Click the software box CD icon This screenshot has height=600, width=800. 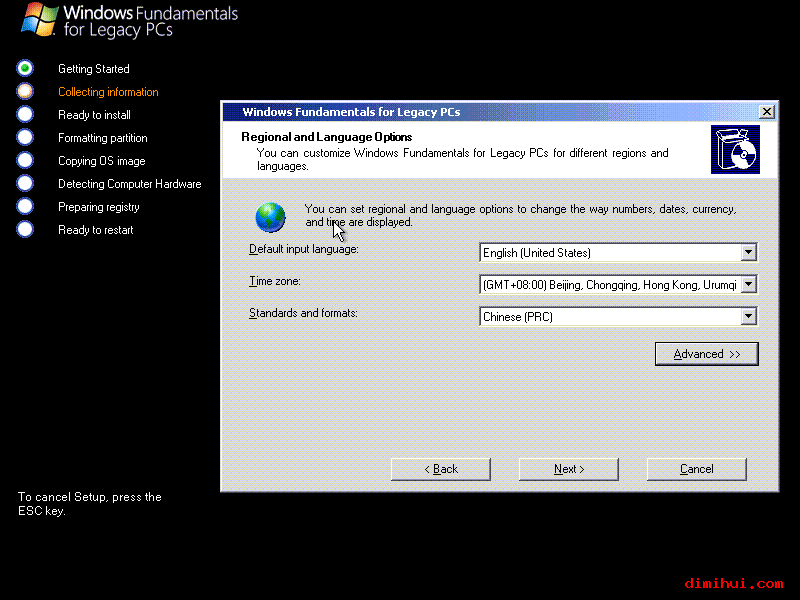[735, 149]
